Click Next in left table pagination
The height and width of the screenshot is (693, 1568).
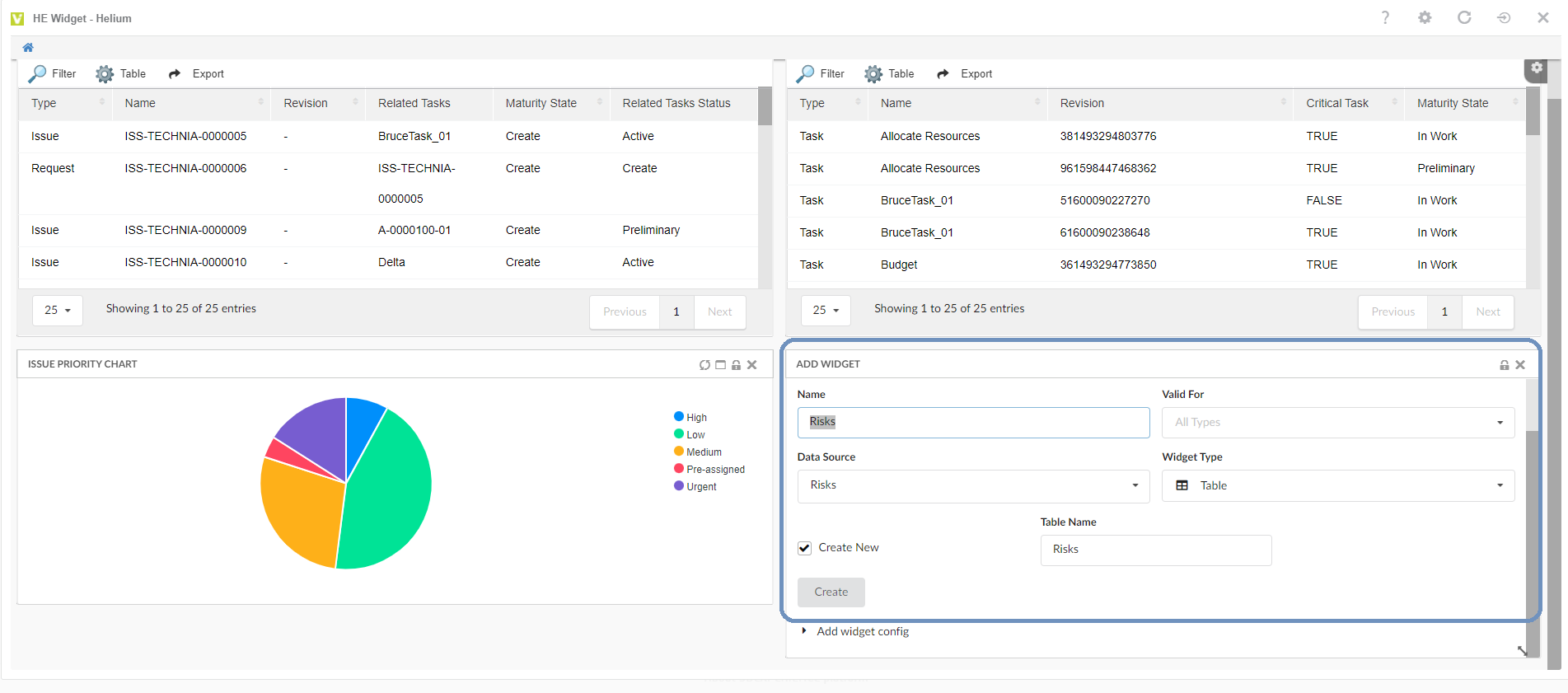point(719,312)
